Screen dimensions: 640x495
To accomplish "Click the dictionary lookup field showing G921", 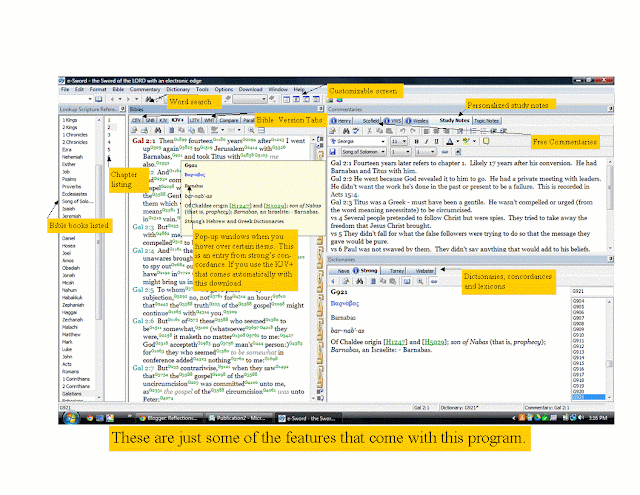I will pyautogui.click(x=591, y=291).
